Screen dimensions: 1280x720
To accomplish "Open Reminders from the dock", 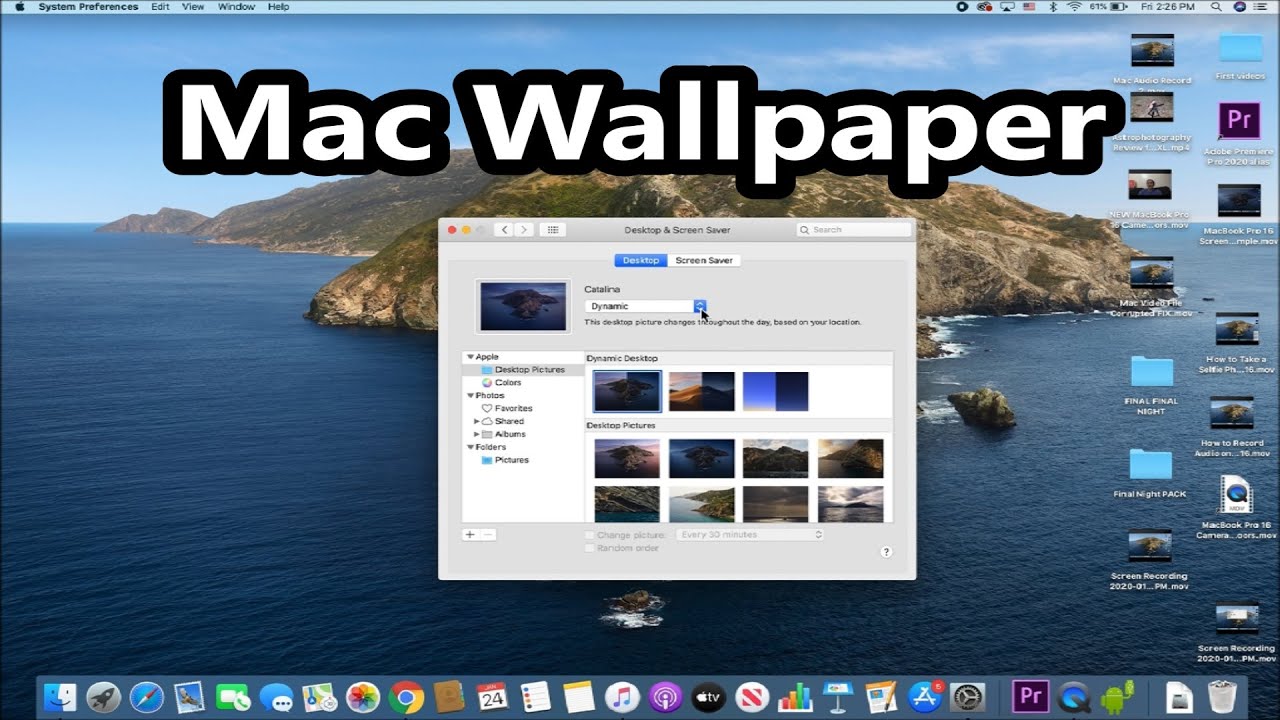I will pyautogui.click(x=536, y=697).
